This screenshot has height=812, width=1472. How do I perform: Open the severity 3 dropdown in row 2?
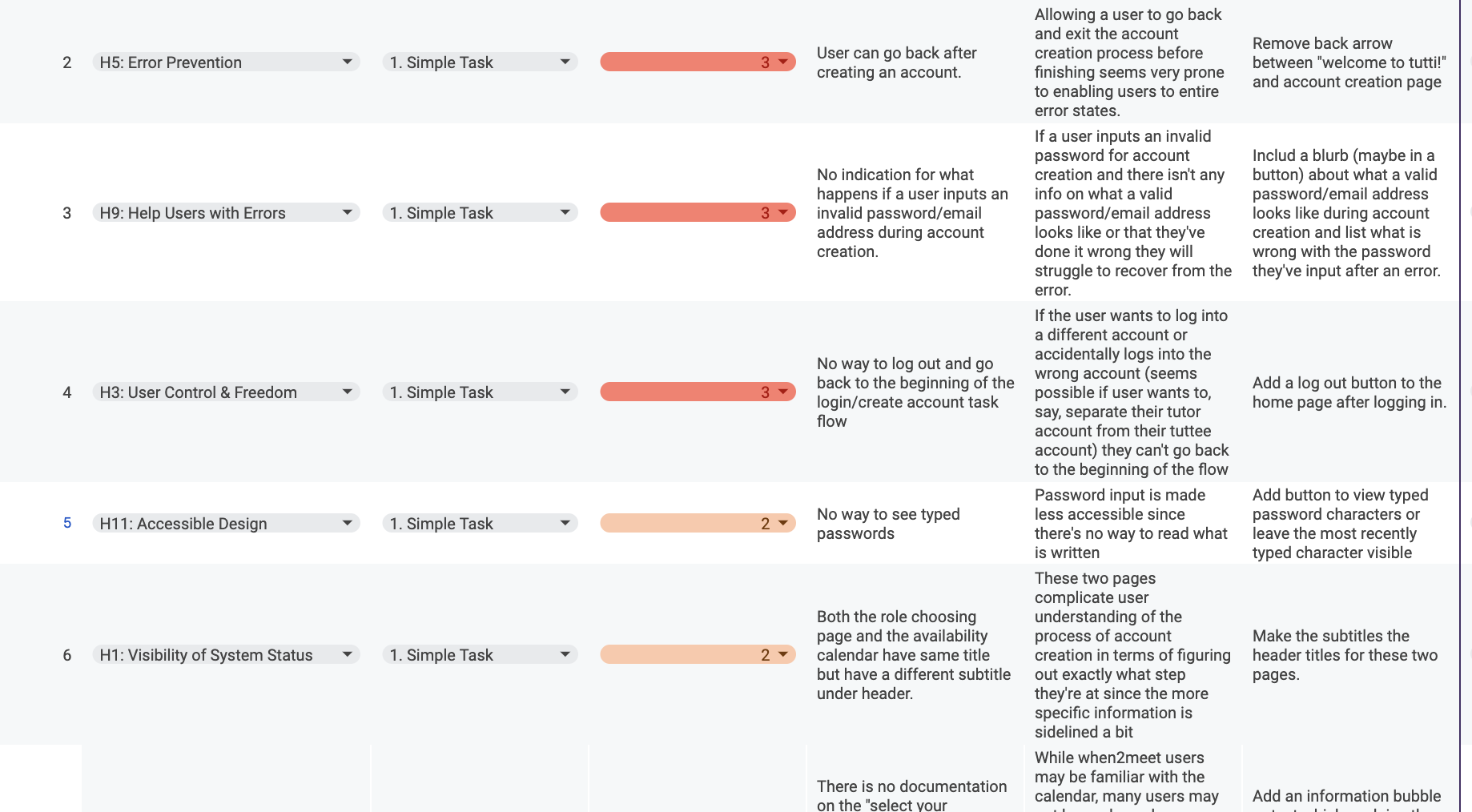point(782,62)
